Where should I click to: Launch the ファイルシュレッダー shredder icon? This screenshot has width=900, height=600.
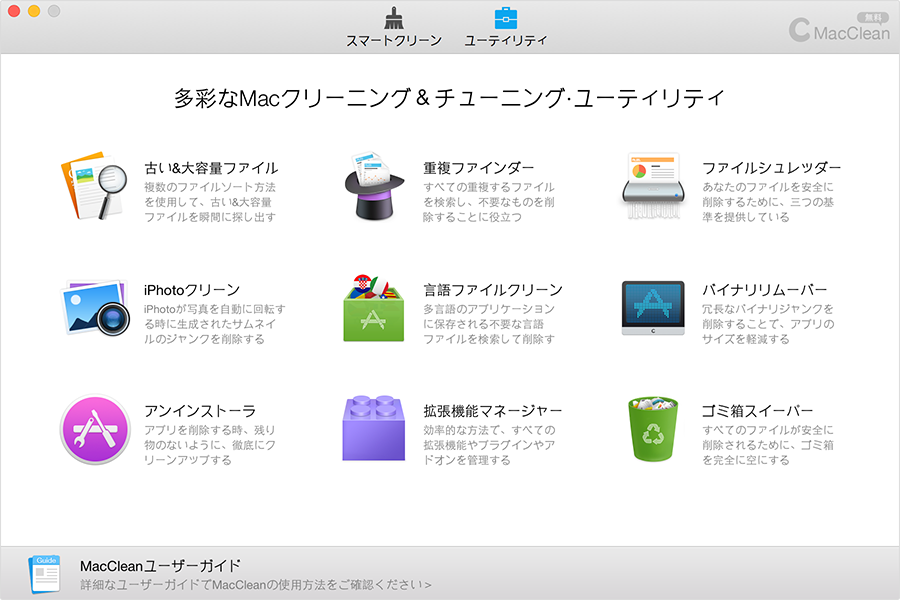click(x=653, y=186)
